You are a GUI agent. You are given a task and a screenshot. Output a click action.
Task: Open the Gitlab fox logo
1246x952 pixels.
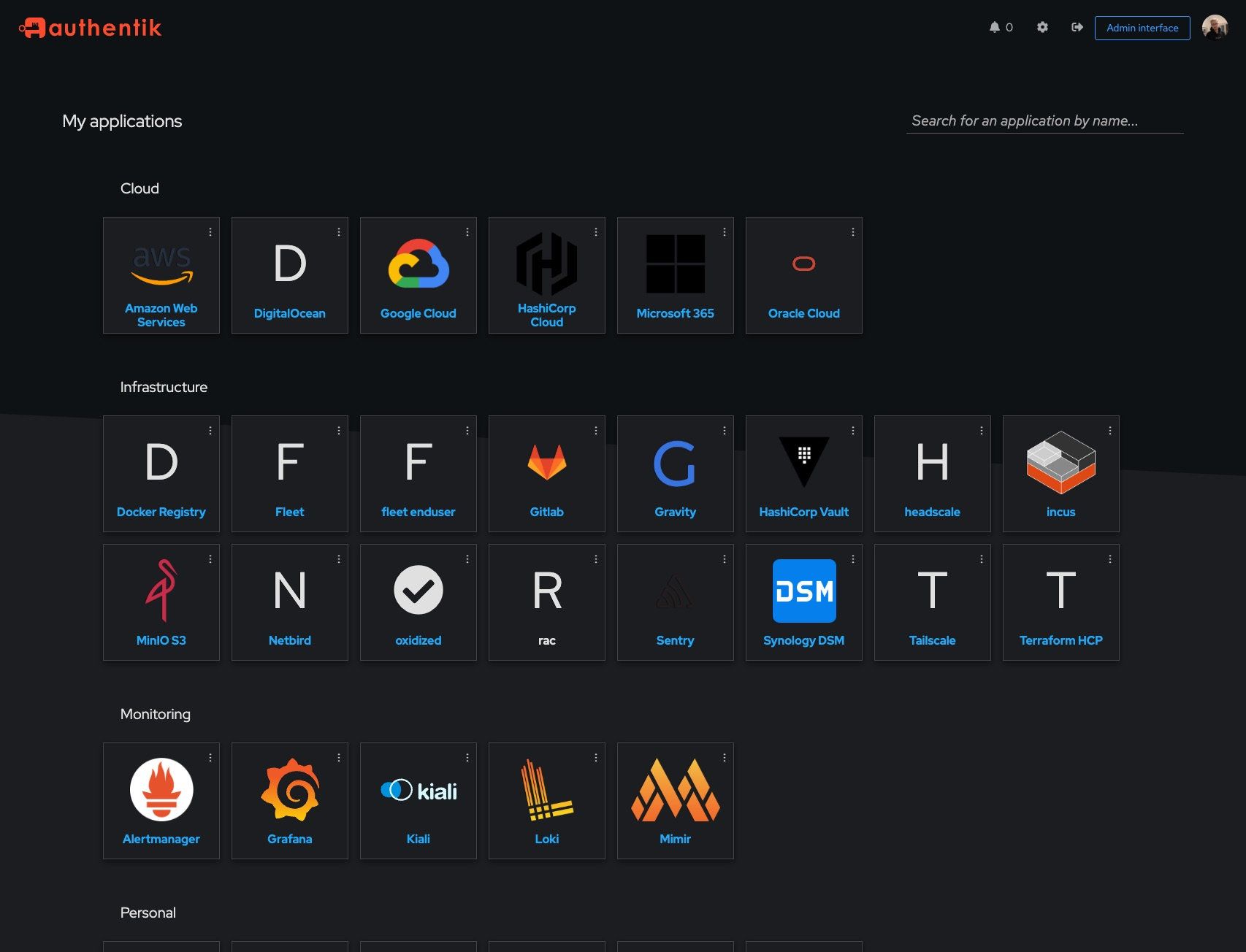pyautogui.click(x=547, y=462)
